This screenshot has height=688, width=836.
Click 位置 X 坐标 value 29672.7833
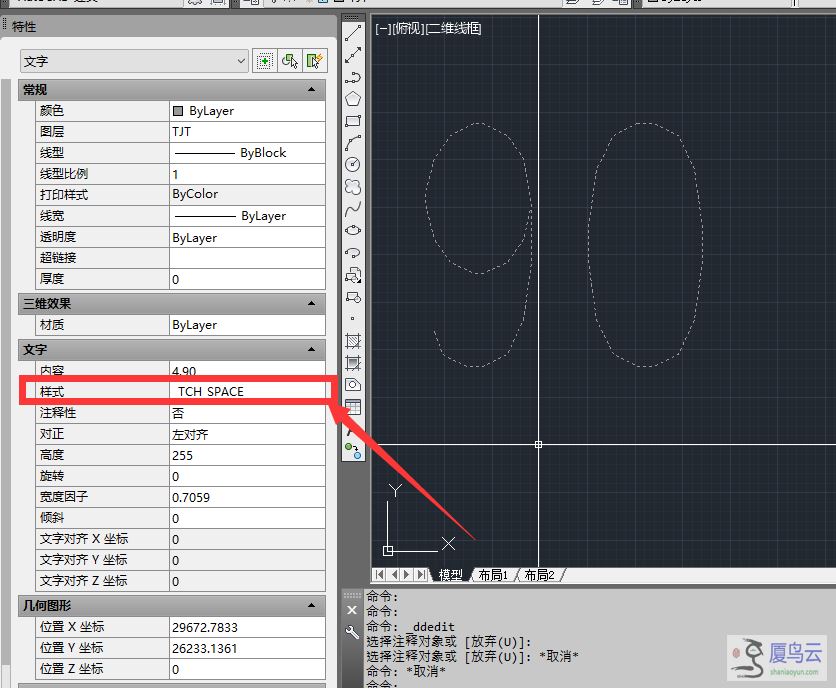click(x=247, y=627)
